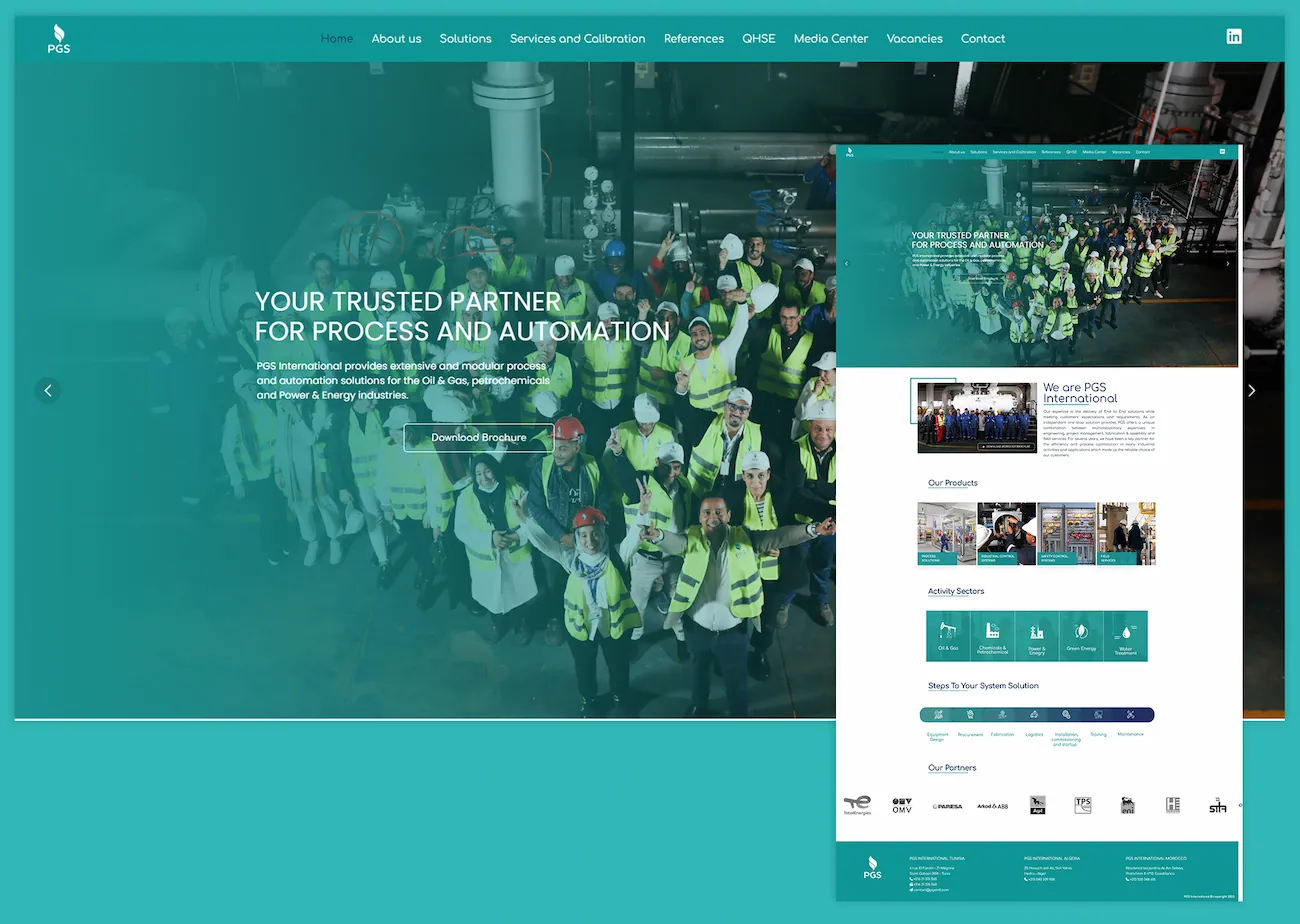
Task: Click the Download Brochure button
Action: click(478, 438)
